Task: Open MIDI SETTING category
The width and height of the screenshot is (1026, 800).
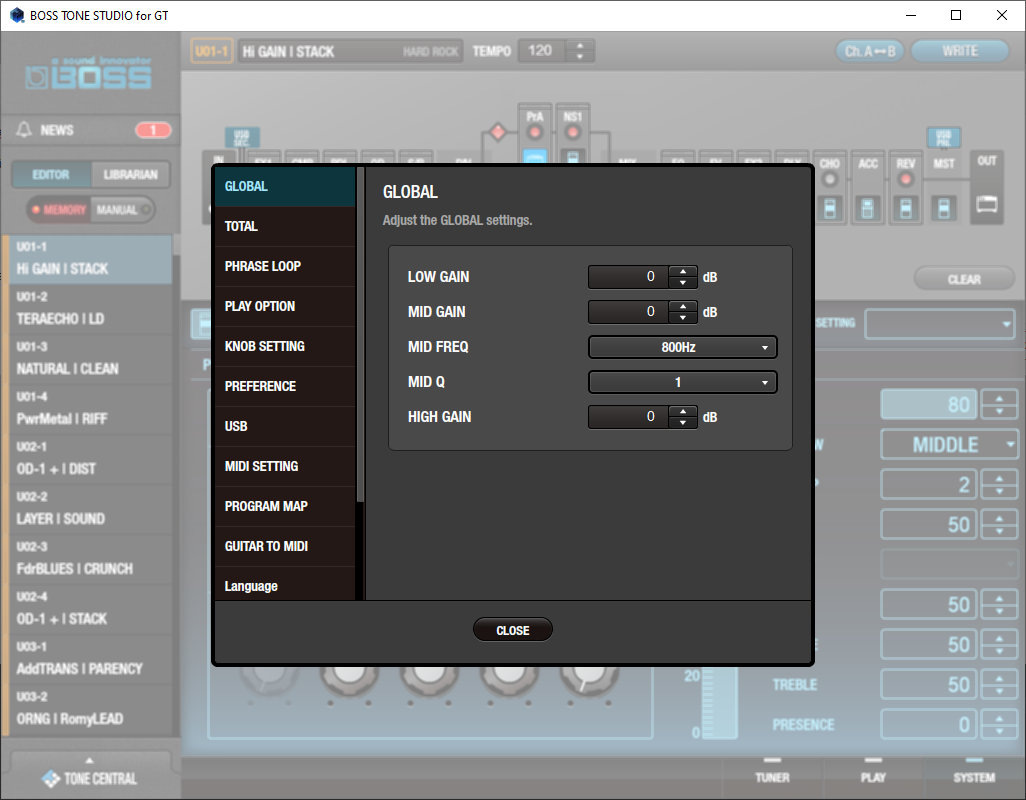Action: click(285, 466)
